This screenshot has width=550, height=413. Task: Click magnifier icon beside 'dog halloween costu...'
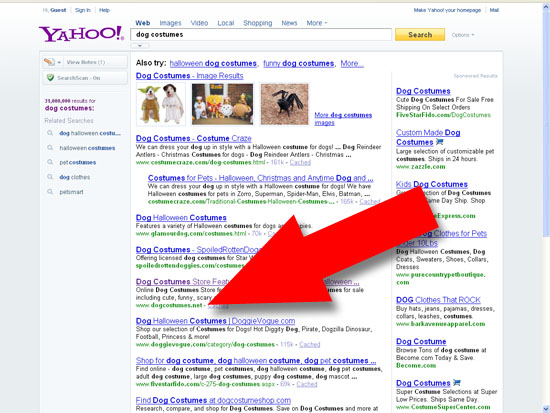[x=50, y=133]
